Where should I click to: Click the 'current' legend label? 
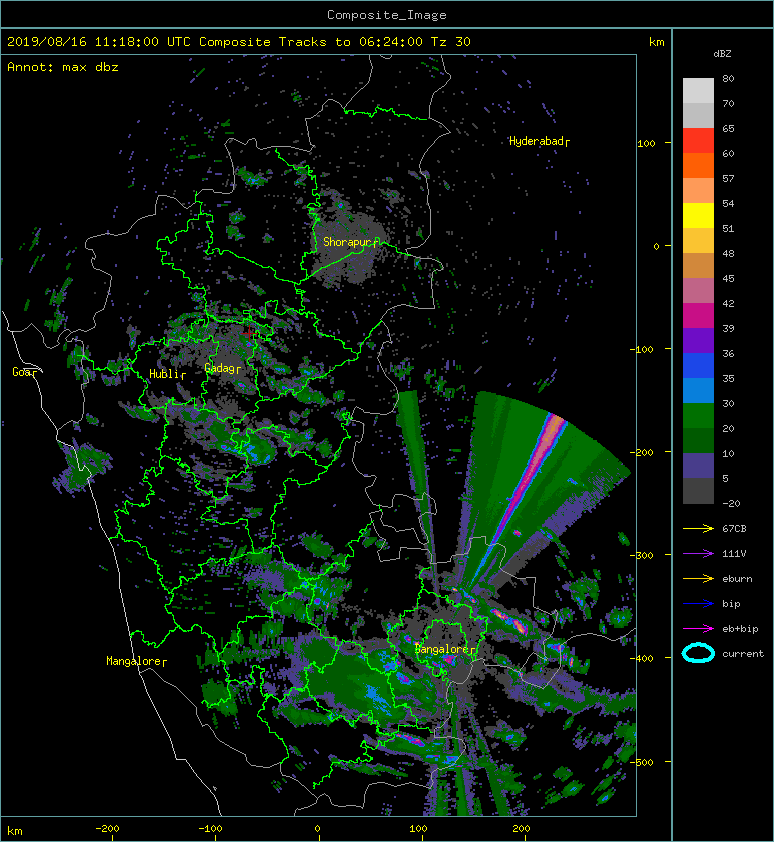point(743,654)
